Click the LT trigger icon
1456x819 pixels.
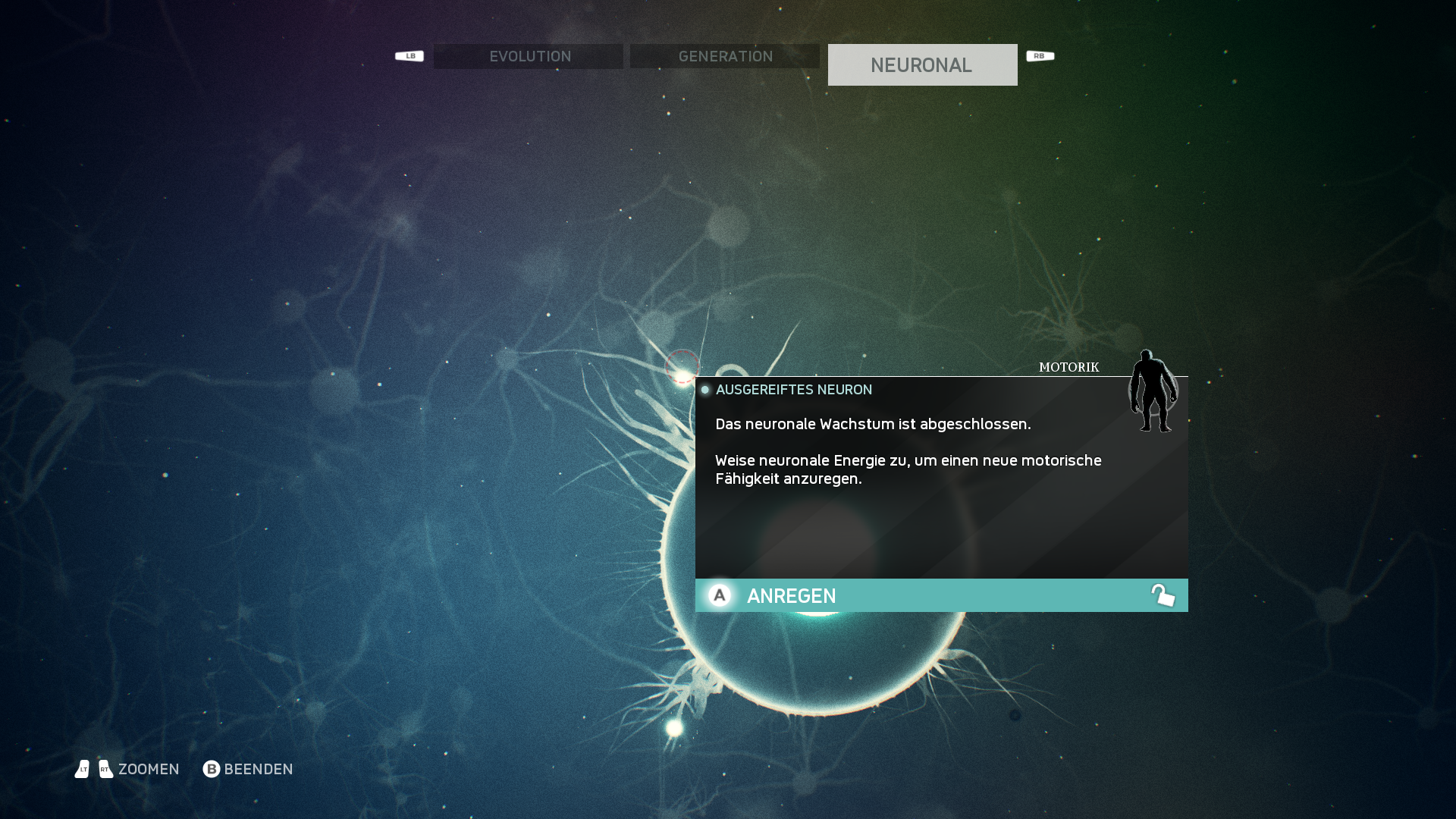point(82,769)
